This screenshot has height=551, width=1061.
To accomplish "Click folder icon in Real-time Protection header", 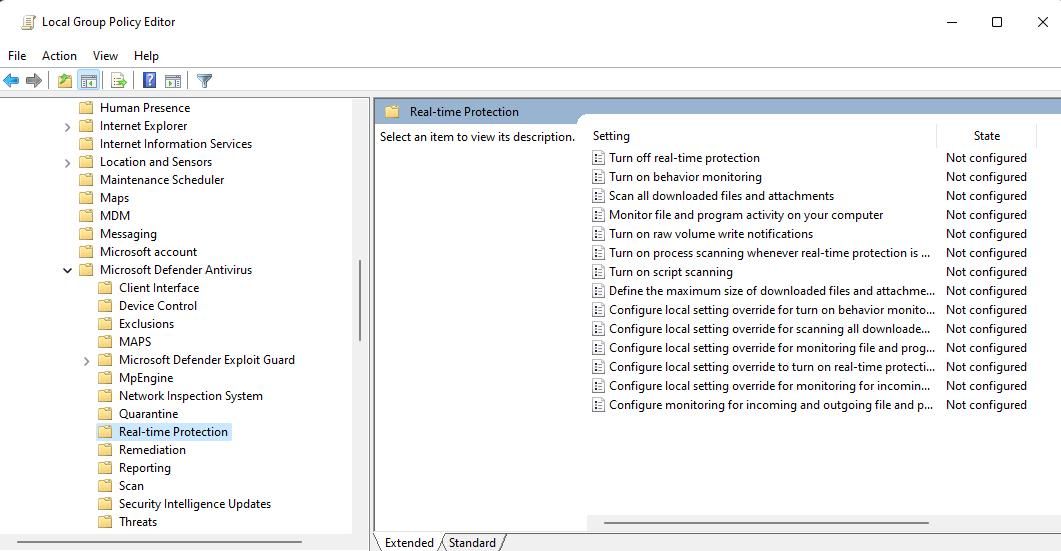I will point(392,112).
